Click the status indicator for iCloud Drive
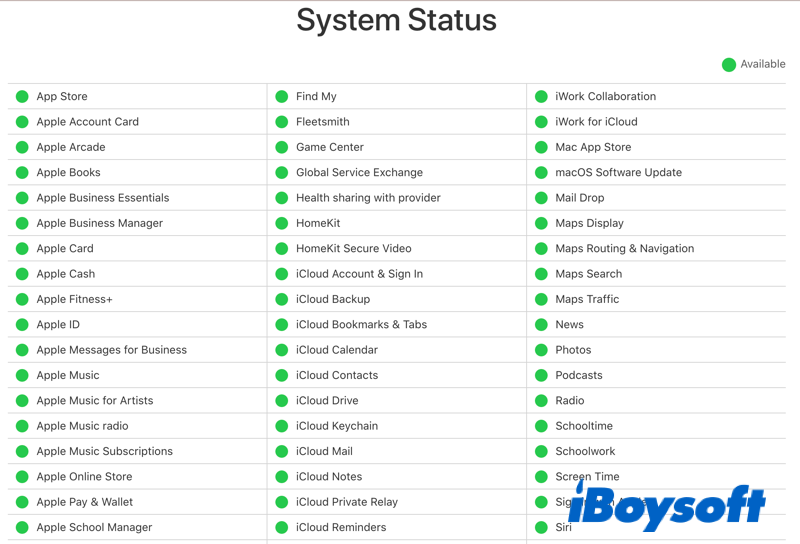Screen dimensions: 800x544 pyautogui.click(x=282, y=401)
